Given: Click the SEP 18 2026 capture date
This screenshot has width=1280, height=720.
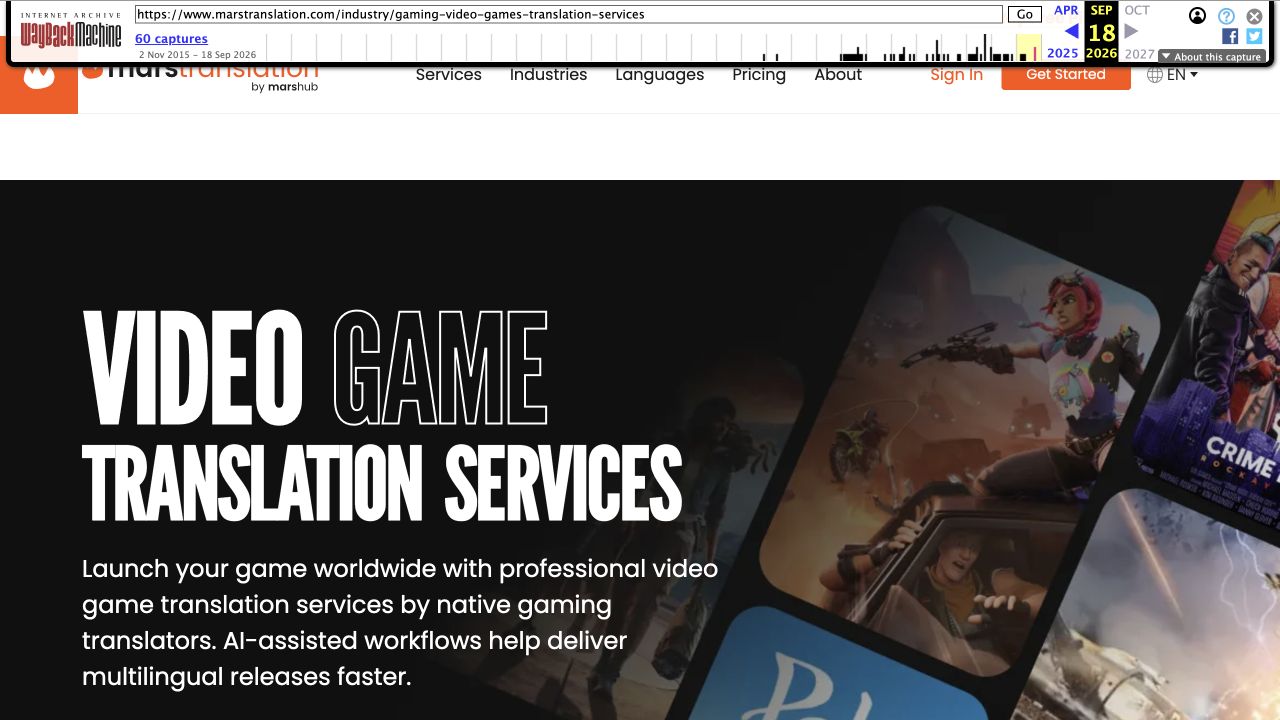Looking at the screenshot, I should click(1101, 31).
